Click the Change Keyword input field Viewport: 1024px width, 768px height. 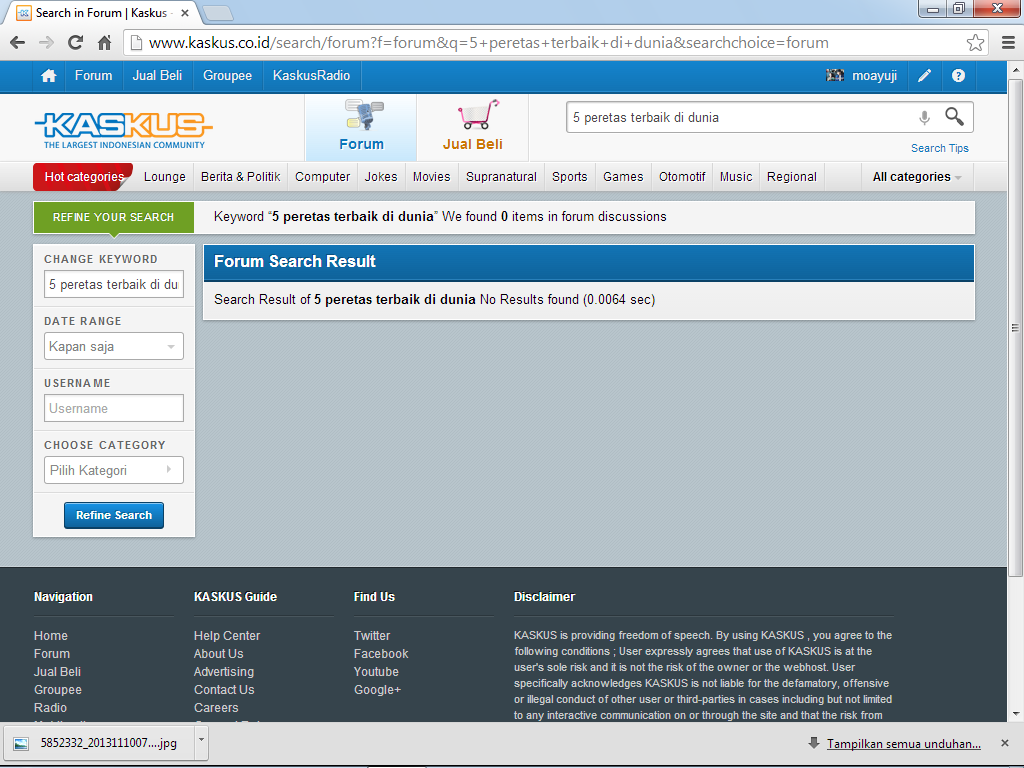114,284
